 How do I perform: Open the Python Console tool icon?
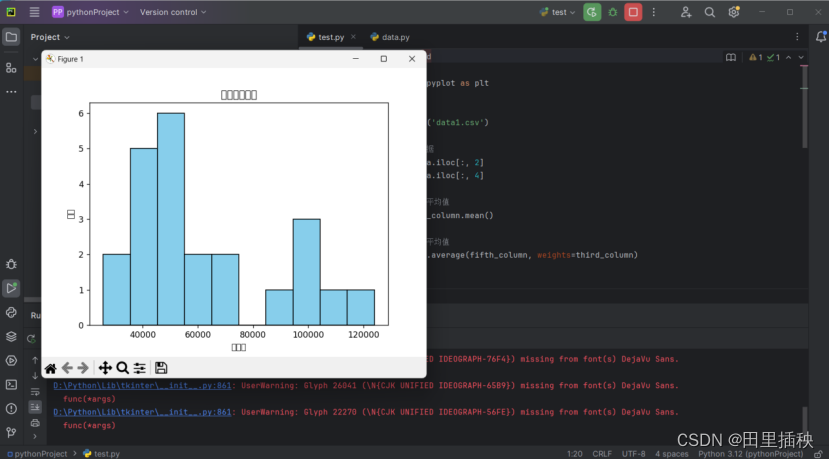click(x=11, y=312)
